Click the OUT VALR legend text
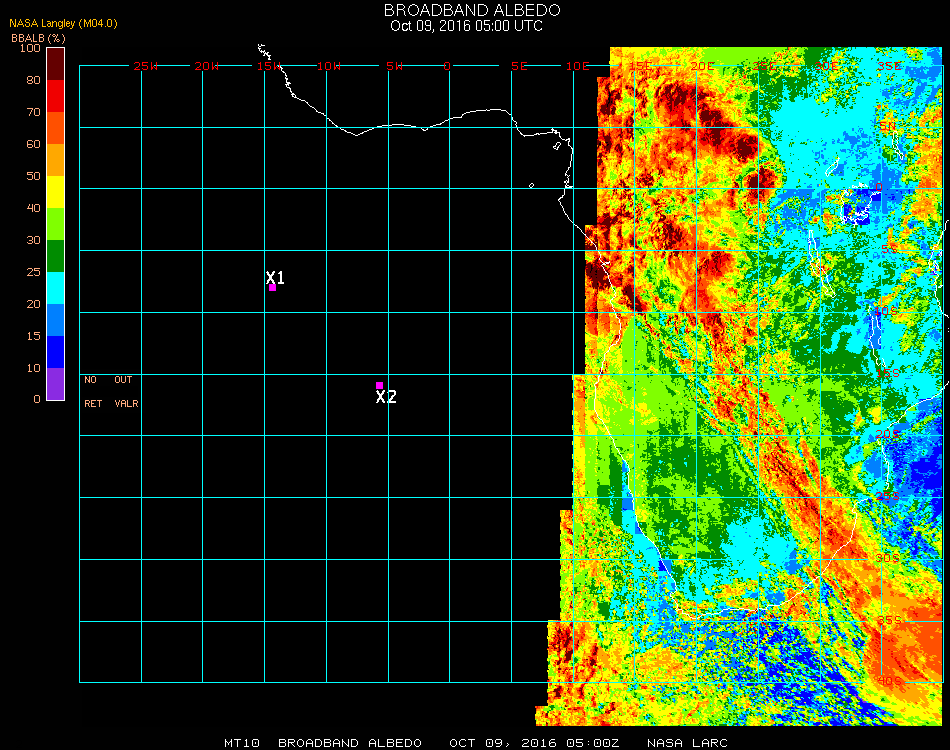Screen dimensions: 950x750 point(125,392)
